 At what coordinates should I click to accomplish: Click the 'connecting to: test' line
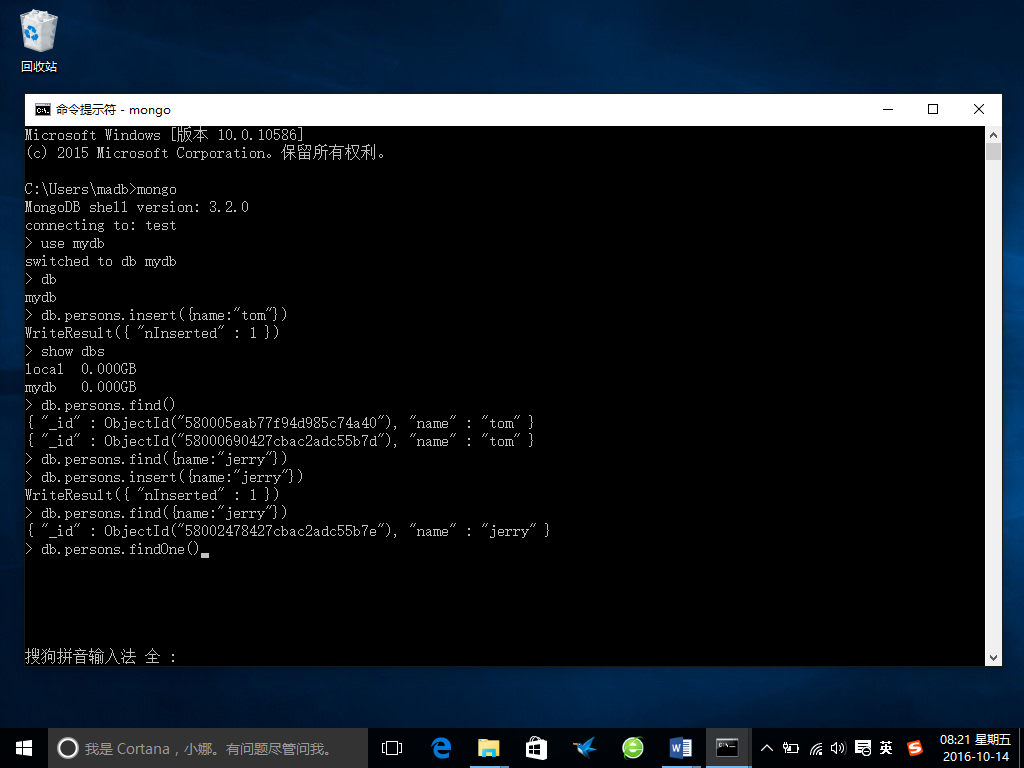point(101,225)
